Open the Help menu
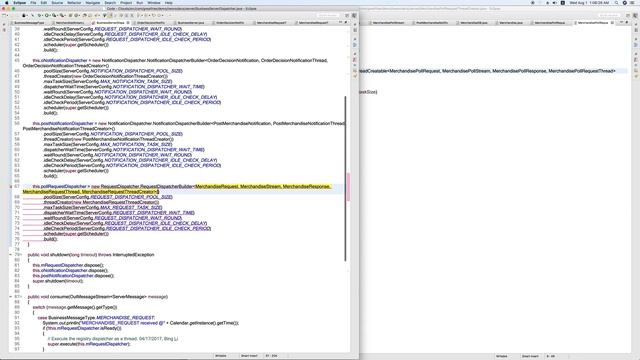 click(168, 2)
